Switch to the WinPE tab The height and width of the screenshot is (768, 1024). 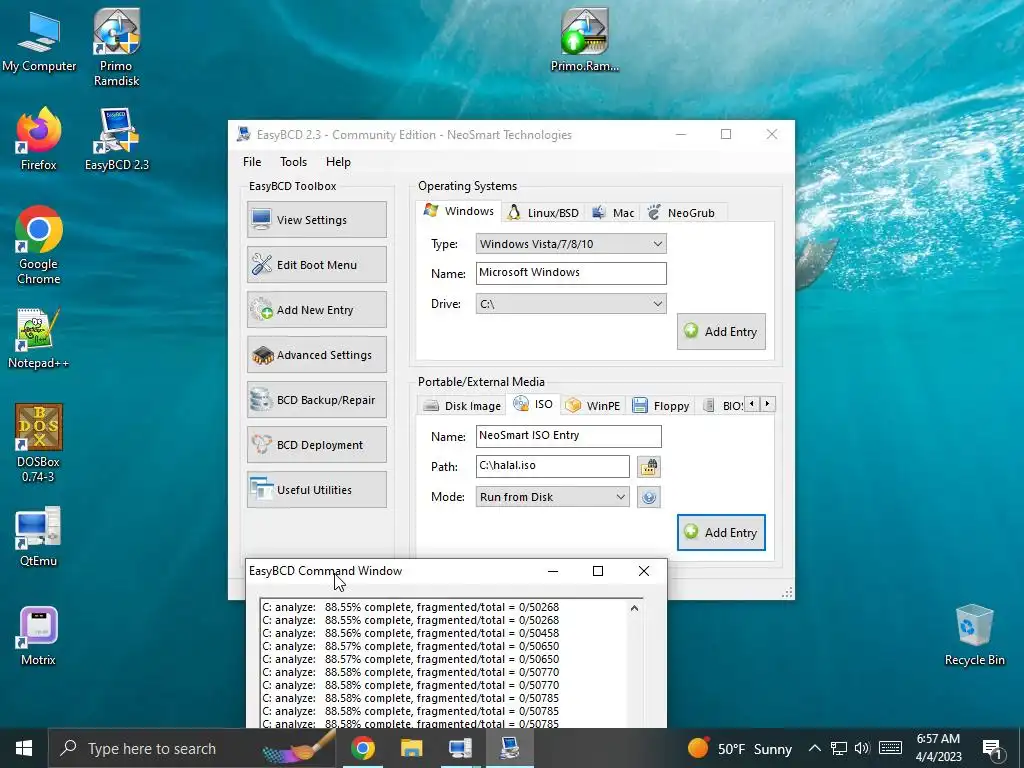pos(593,406)
